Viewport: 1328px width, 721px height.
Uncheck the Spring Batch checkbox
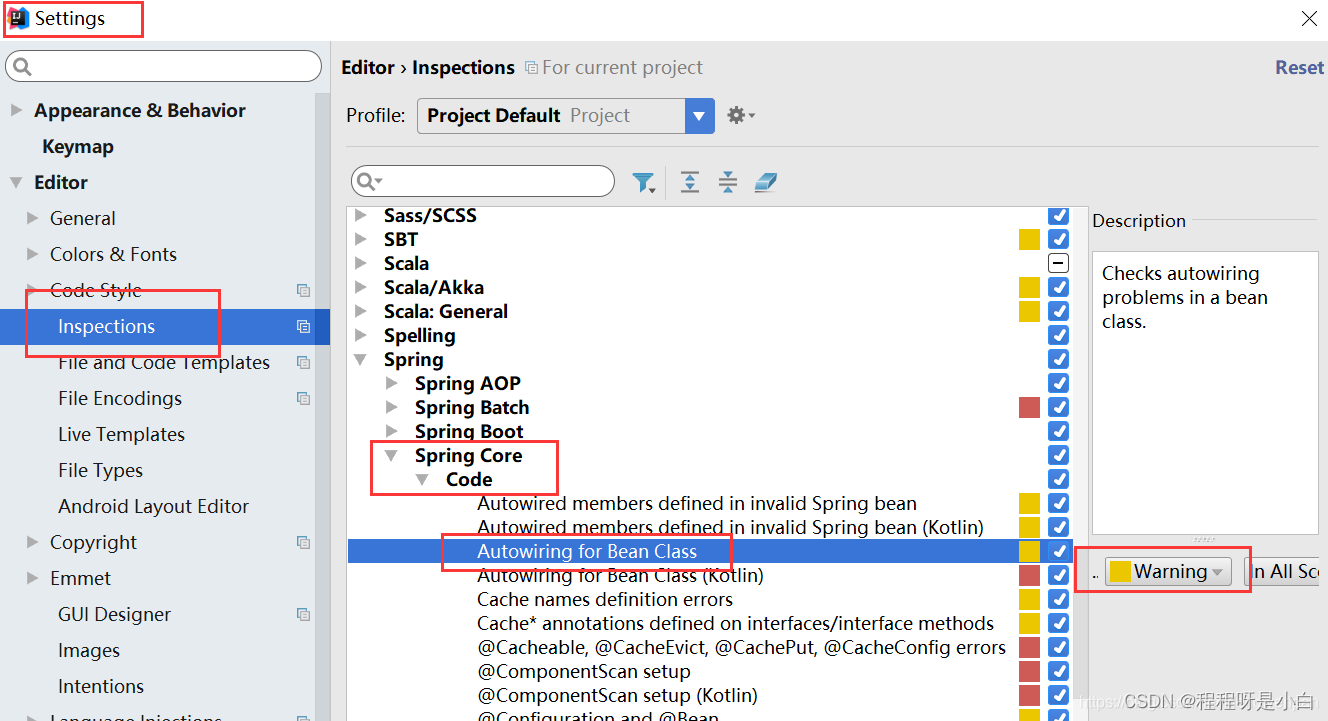click(1058, 408)
